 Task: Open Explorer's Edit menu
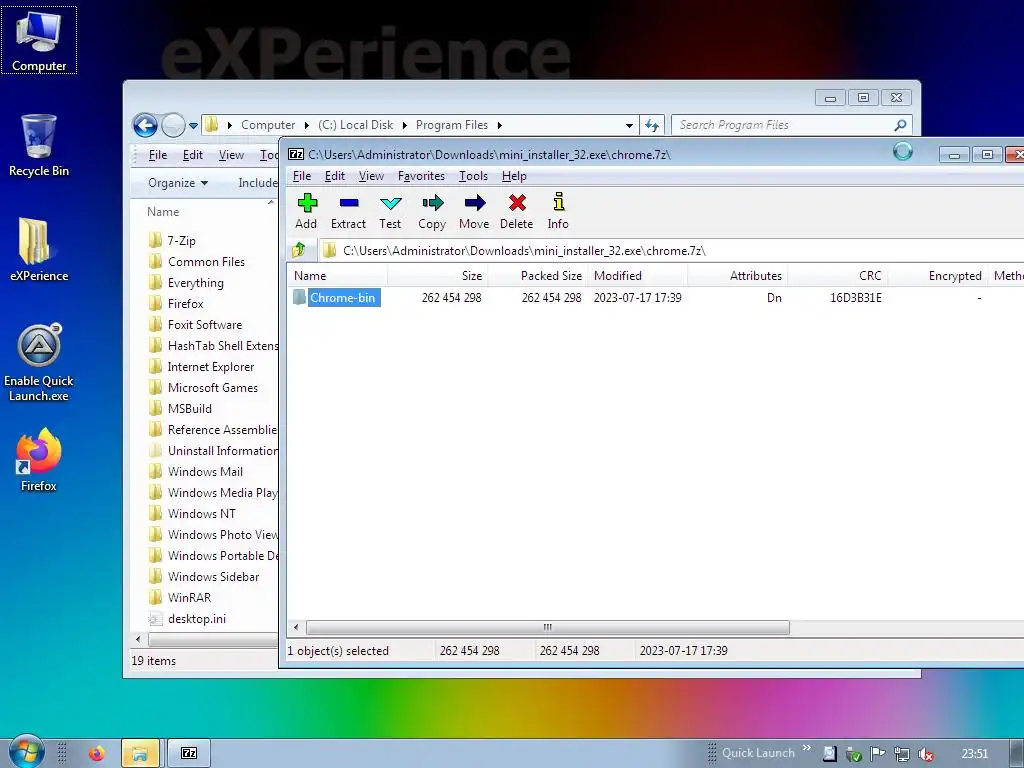pyautogui.click(x=193, y=155)
